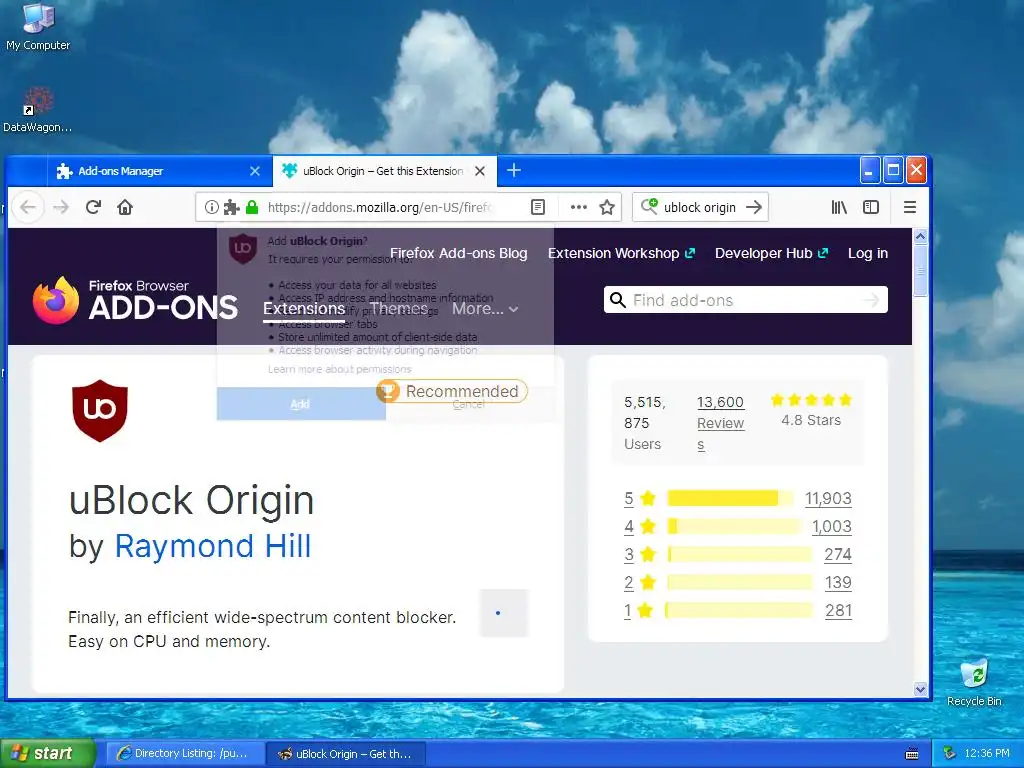
Task: Reload the current page
Action: tap(93, 207)
